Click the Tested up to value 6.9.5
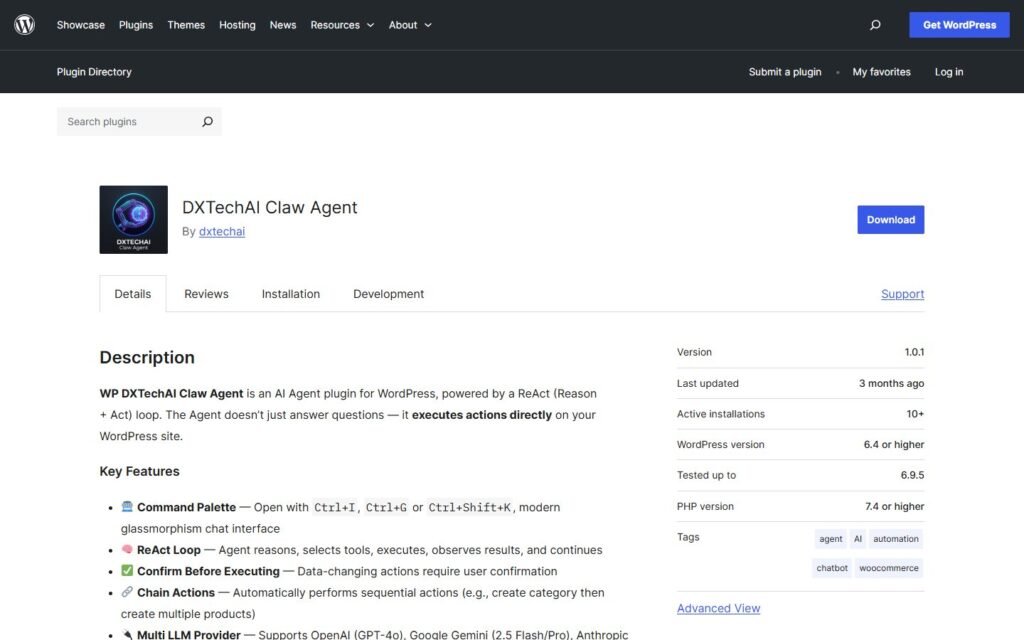 pos(912,475)
